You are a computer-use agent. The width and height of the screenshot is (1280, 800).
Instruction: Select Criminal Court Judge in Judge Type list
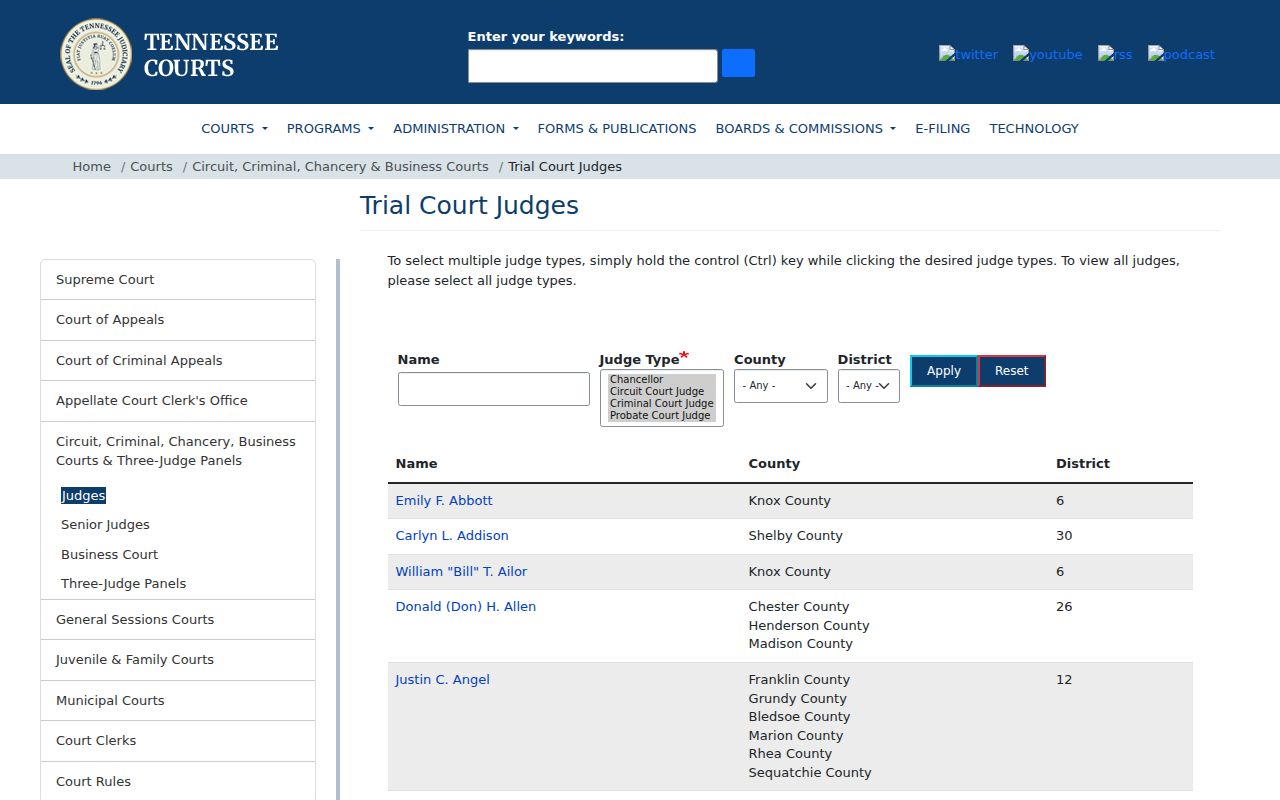point(661,403)
